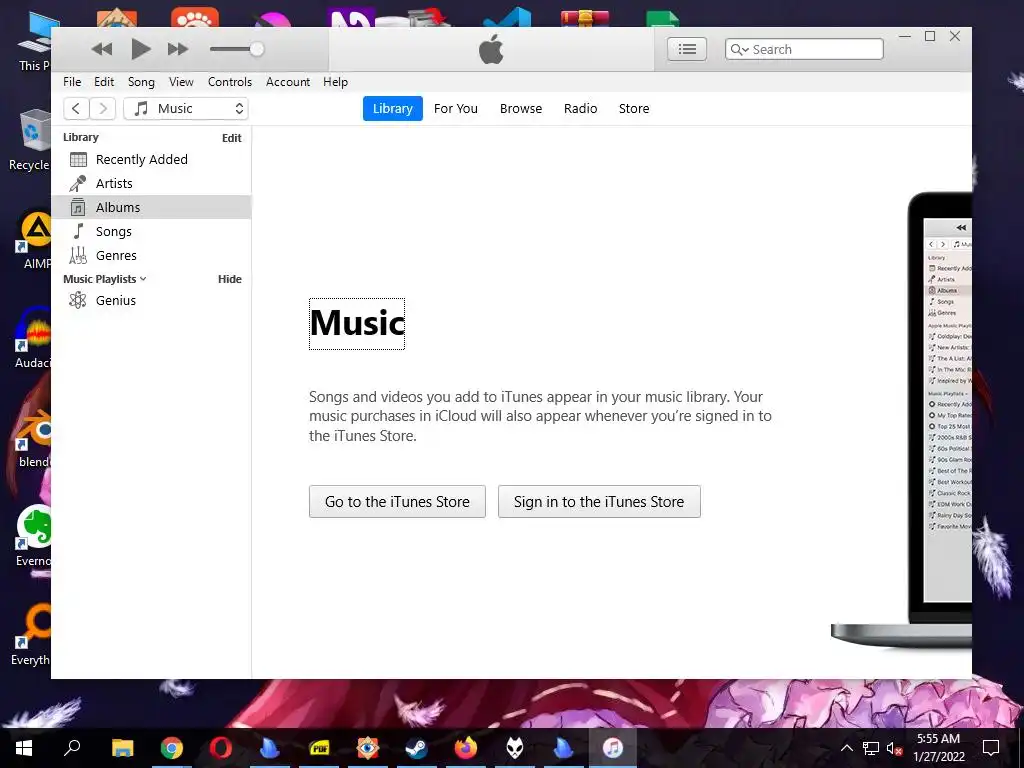Select Recently Added in sidebar
1024x768 pixels.
pos(151,159)
